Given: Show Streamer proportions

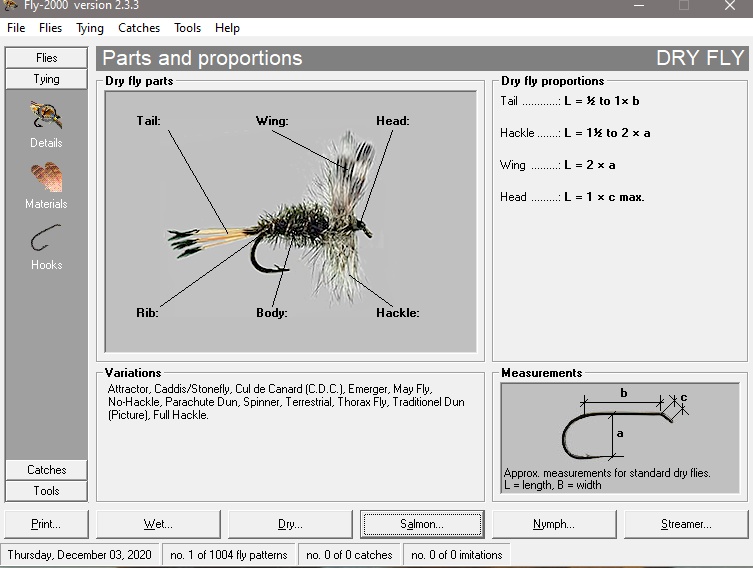Looking at the screenshot, I should point(686,524).
